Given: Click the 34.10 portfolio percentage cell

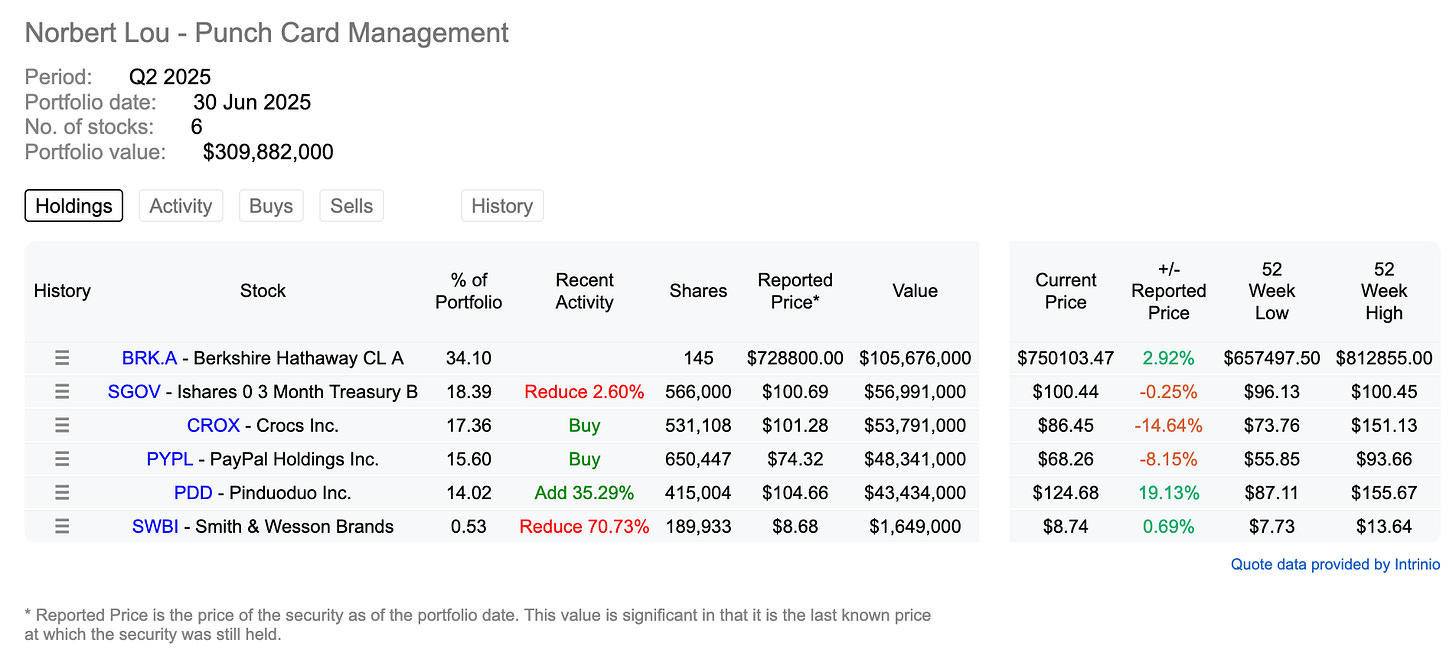Looking at the screenshot, I should point(469,358).
